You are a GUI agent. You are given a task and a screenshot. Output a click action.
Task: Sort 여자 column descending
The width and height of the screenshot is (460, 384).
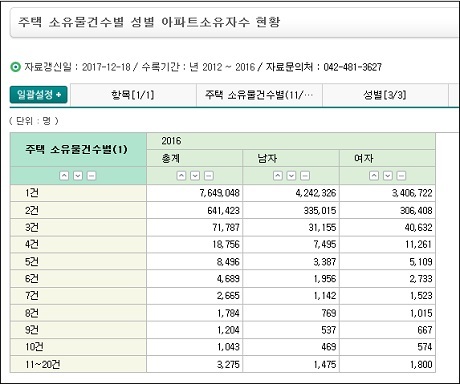[388, 176]
